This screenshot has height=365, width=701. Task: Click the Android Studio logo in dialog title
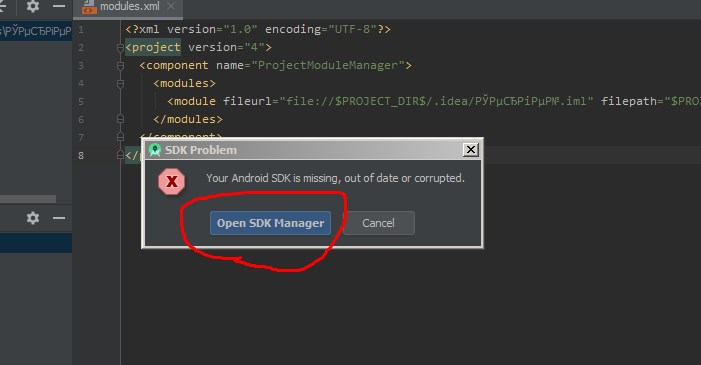pos(155,150)
